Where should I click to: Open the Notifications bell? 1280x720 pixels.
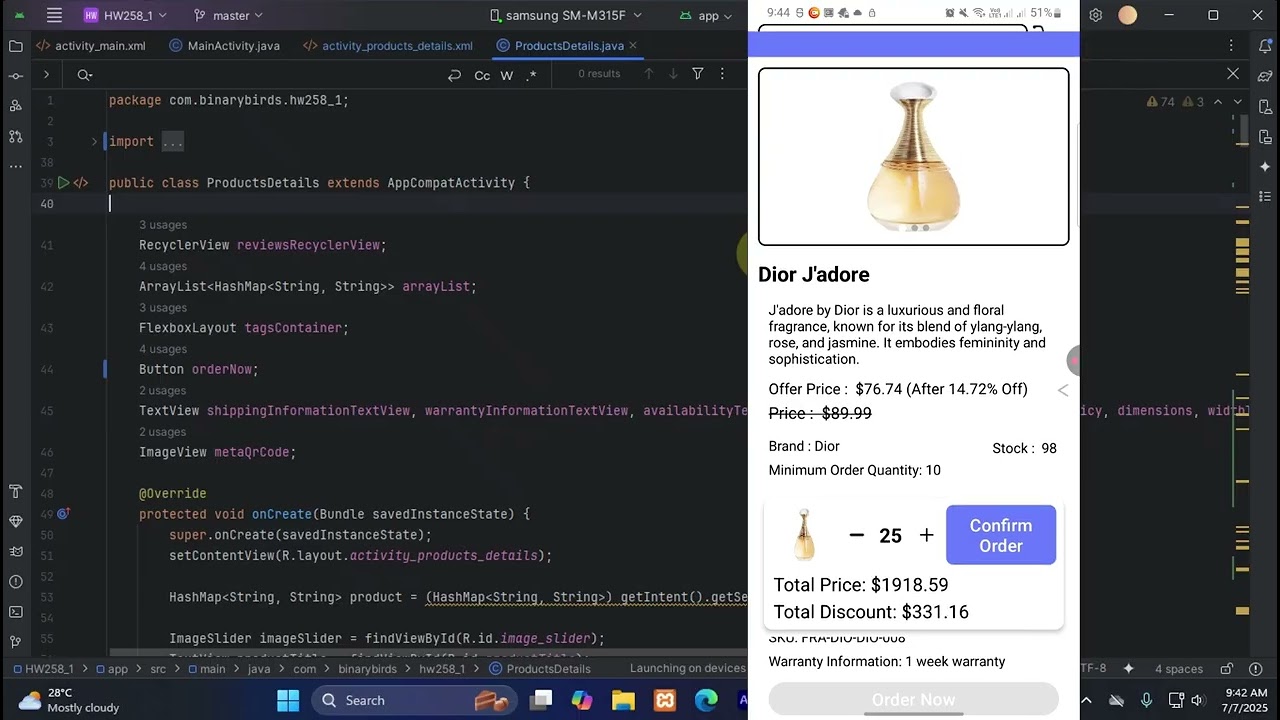point(1265,46)
